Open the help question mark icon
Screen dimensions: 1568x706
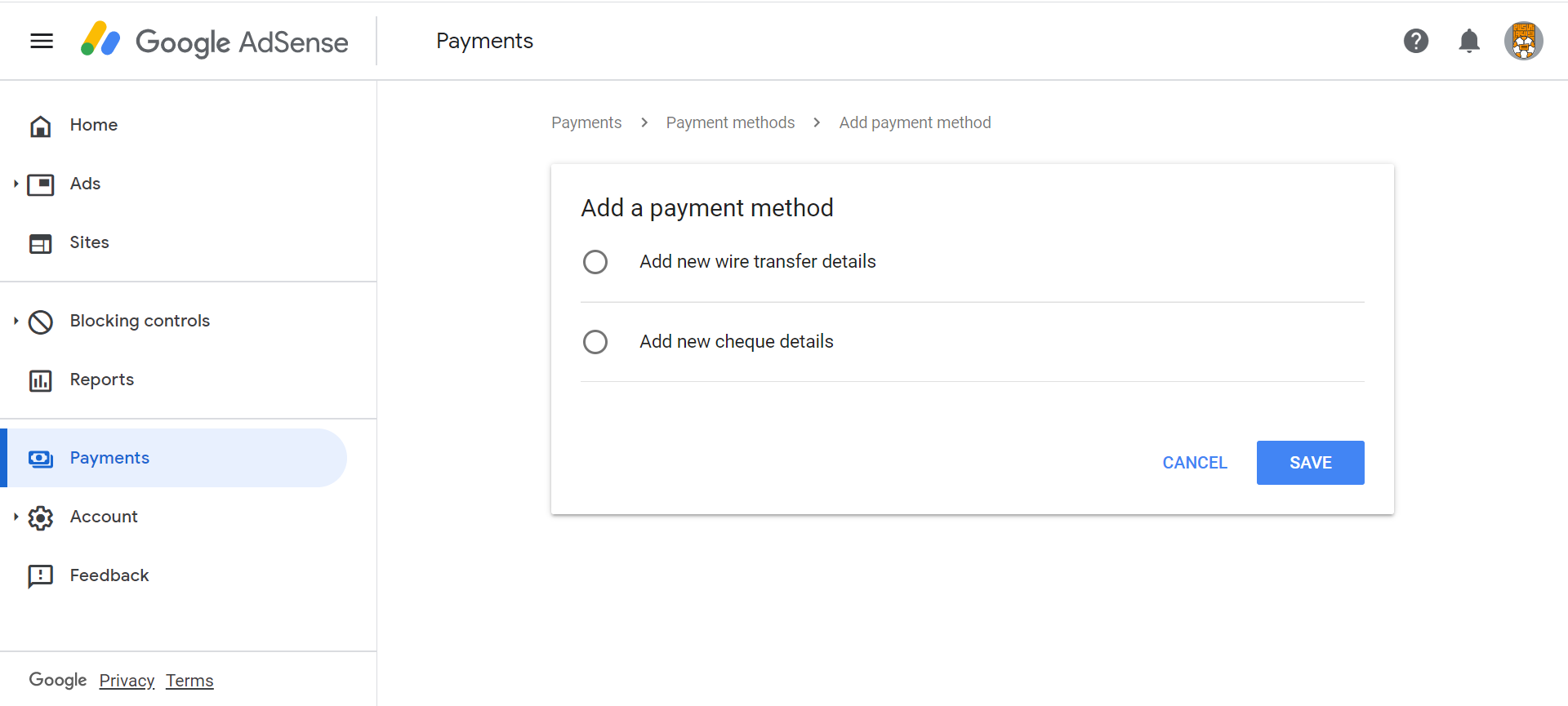click(x=1415, y=41)
